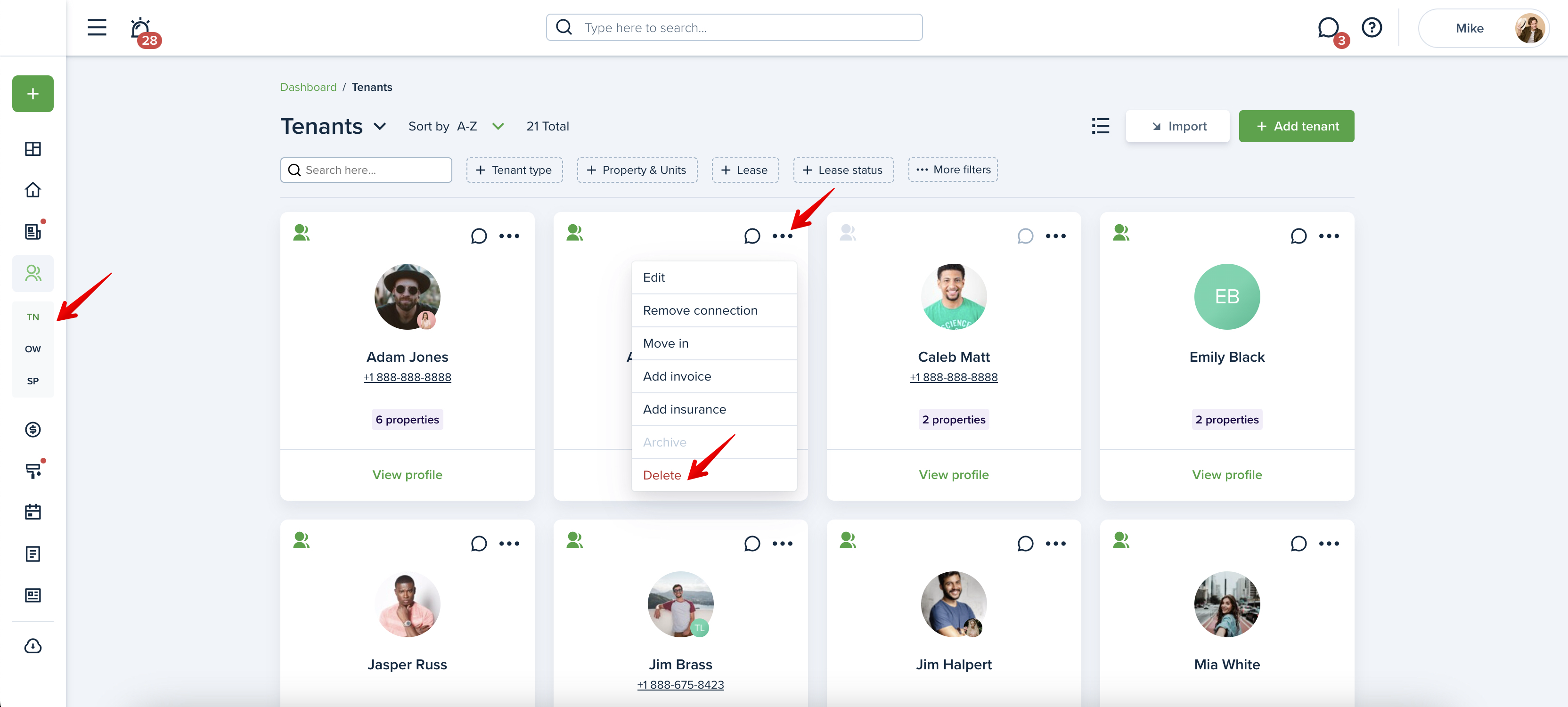Open the Tenant type filter
This screenshot has height=707, width=1568.
tap(514, 170)
